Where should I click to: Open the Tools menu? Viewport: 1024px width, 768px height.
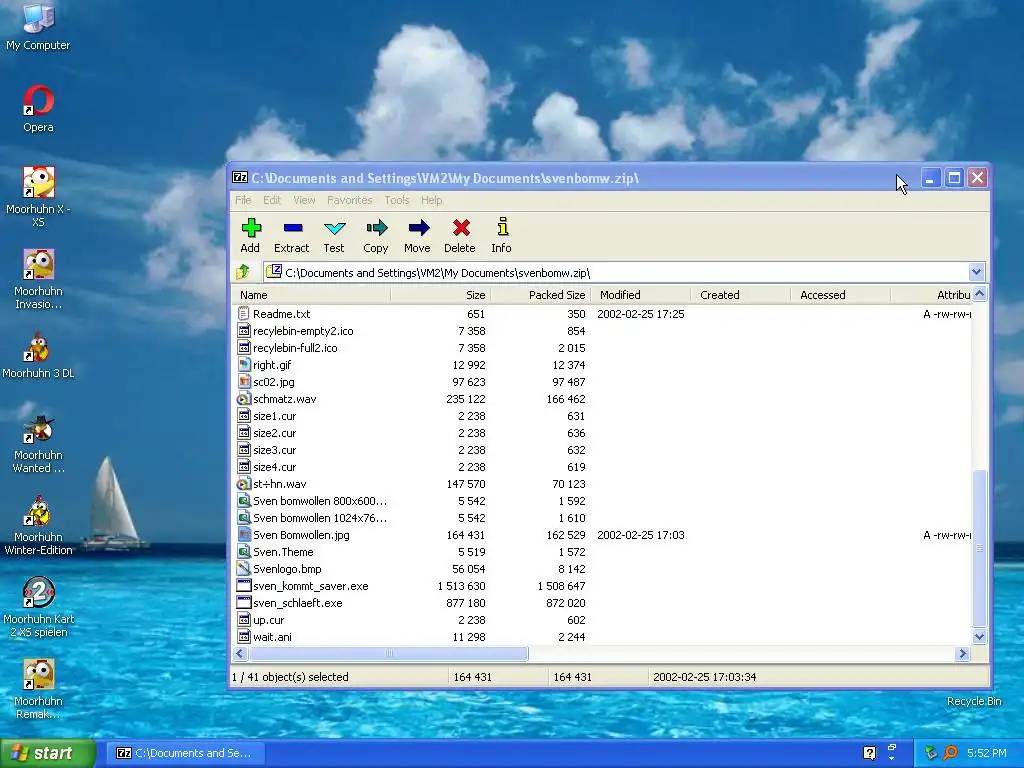396,200
